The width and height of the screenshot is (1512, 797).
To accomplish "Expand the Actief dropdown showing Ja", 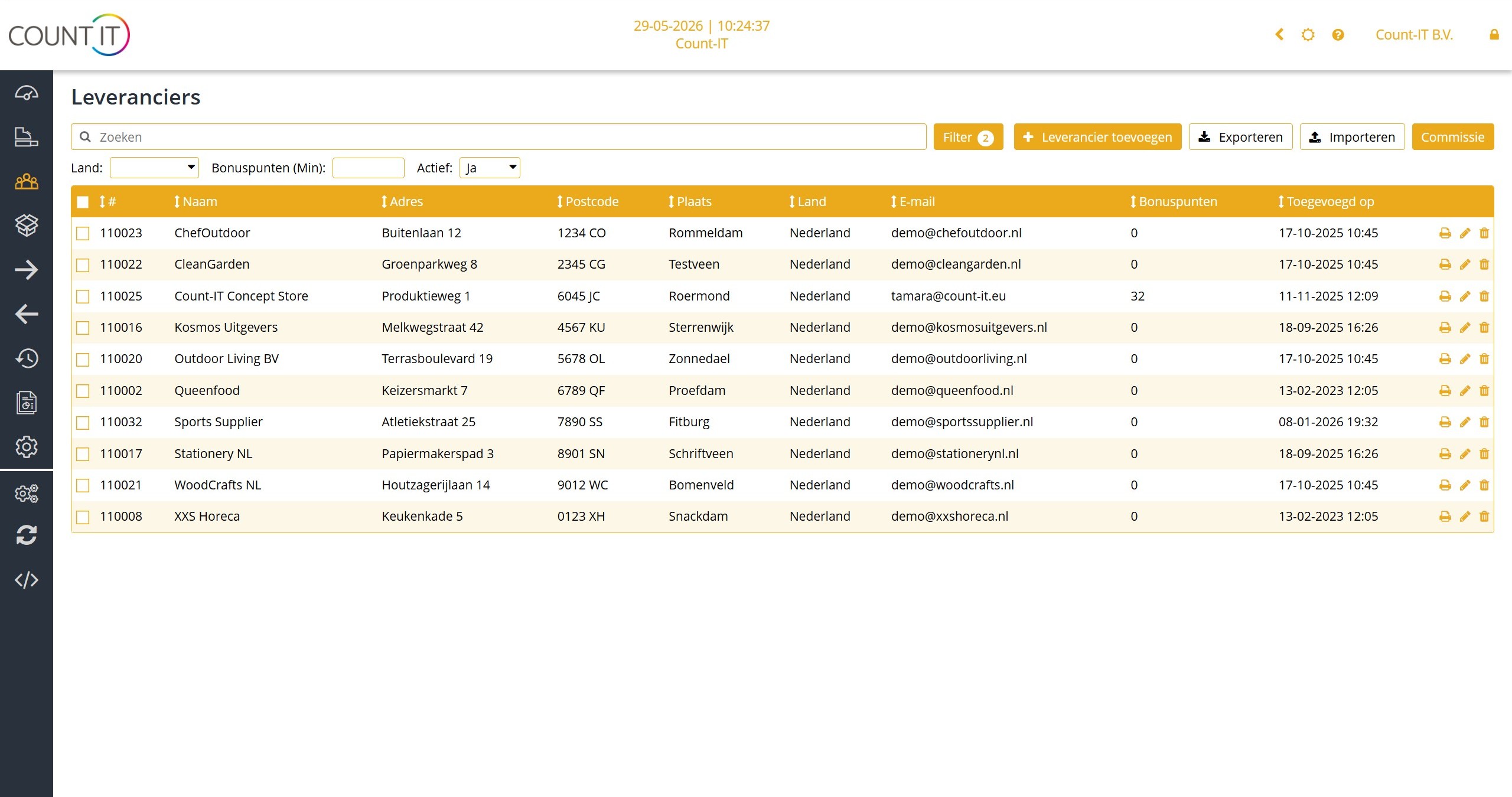I will 490,168.
